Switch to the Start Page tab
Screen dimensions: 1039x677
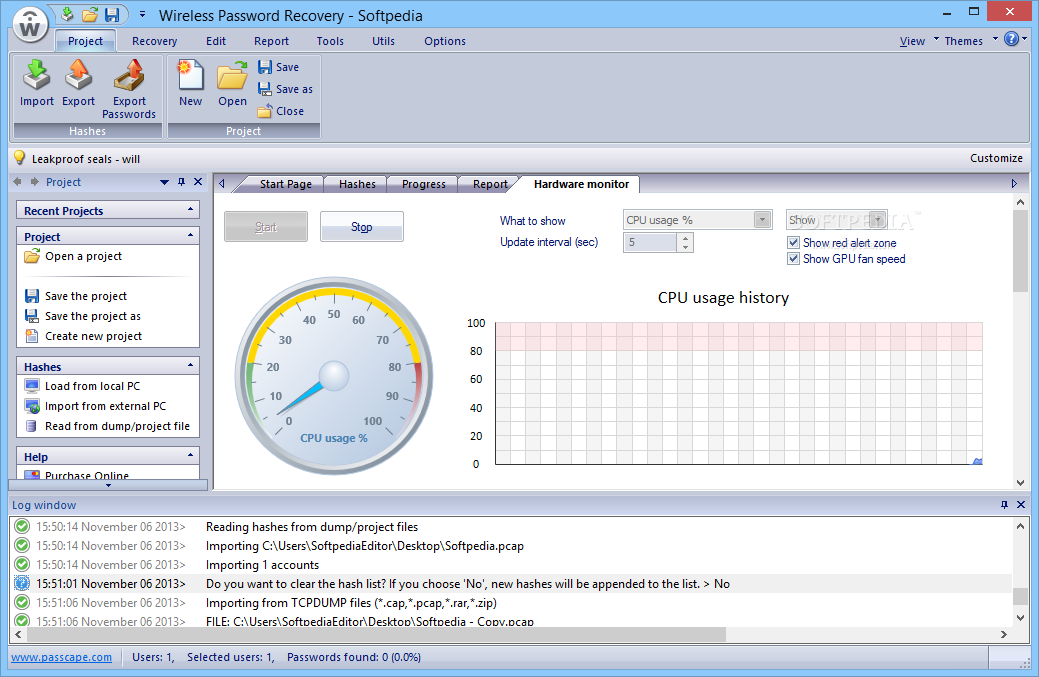tap(286, 184)
